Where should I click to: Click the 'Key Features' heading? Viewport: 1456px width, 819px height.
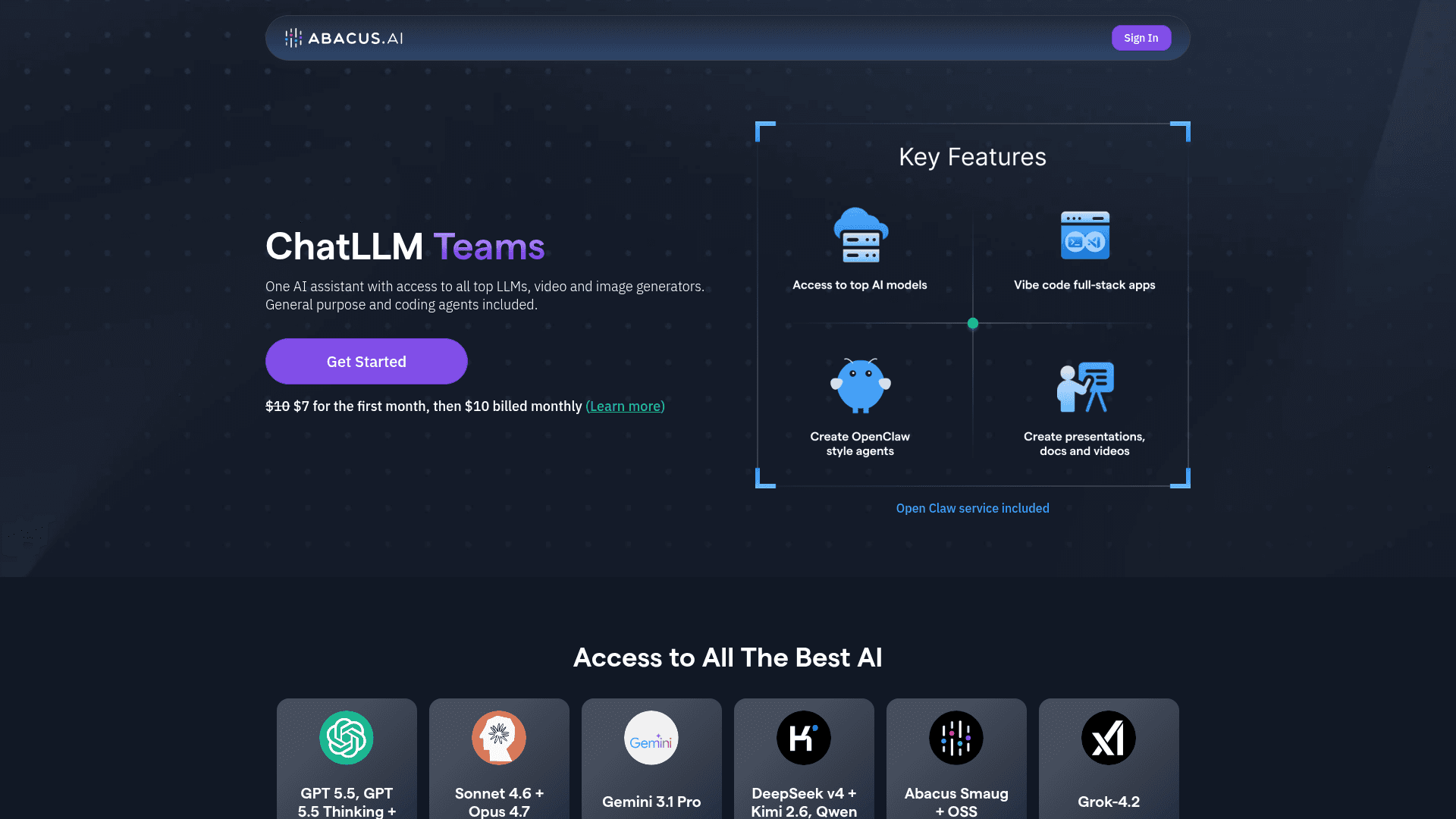(x=972, y=157)
